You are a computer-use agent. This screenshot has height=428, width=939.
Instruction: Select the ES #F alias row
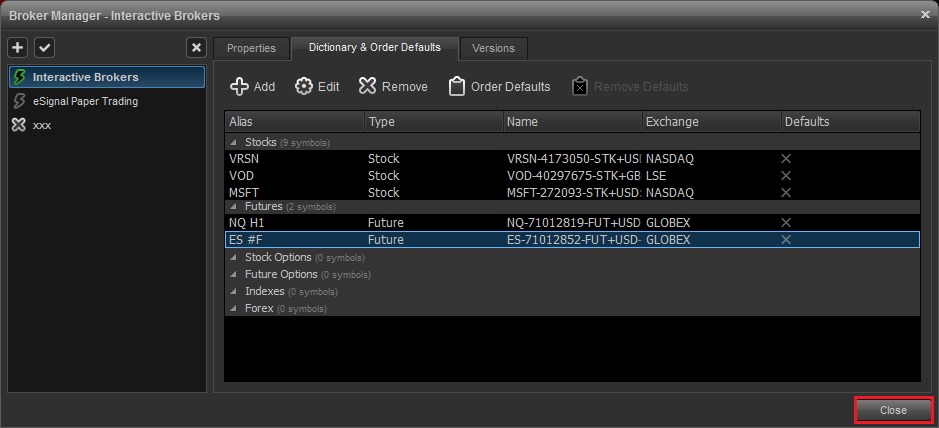coord(573,239)
